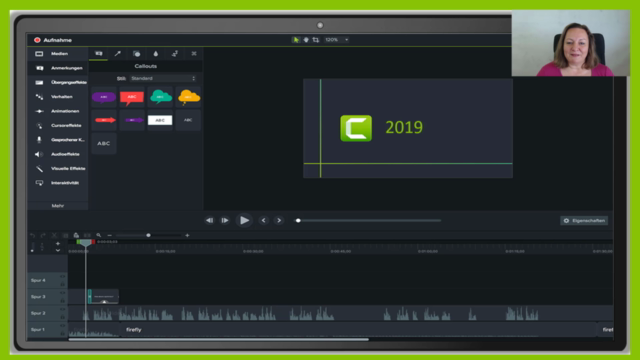Switch to blur and highlight annotation tab
This screenshot has height=360, width=640.
(x=156, y=53)
